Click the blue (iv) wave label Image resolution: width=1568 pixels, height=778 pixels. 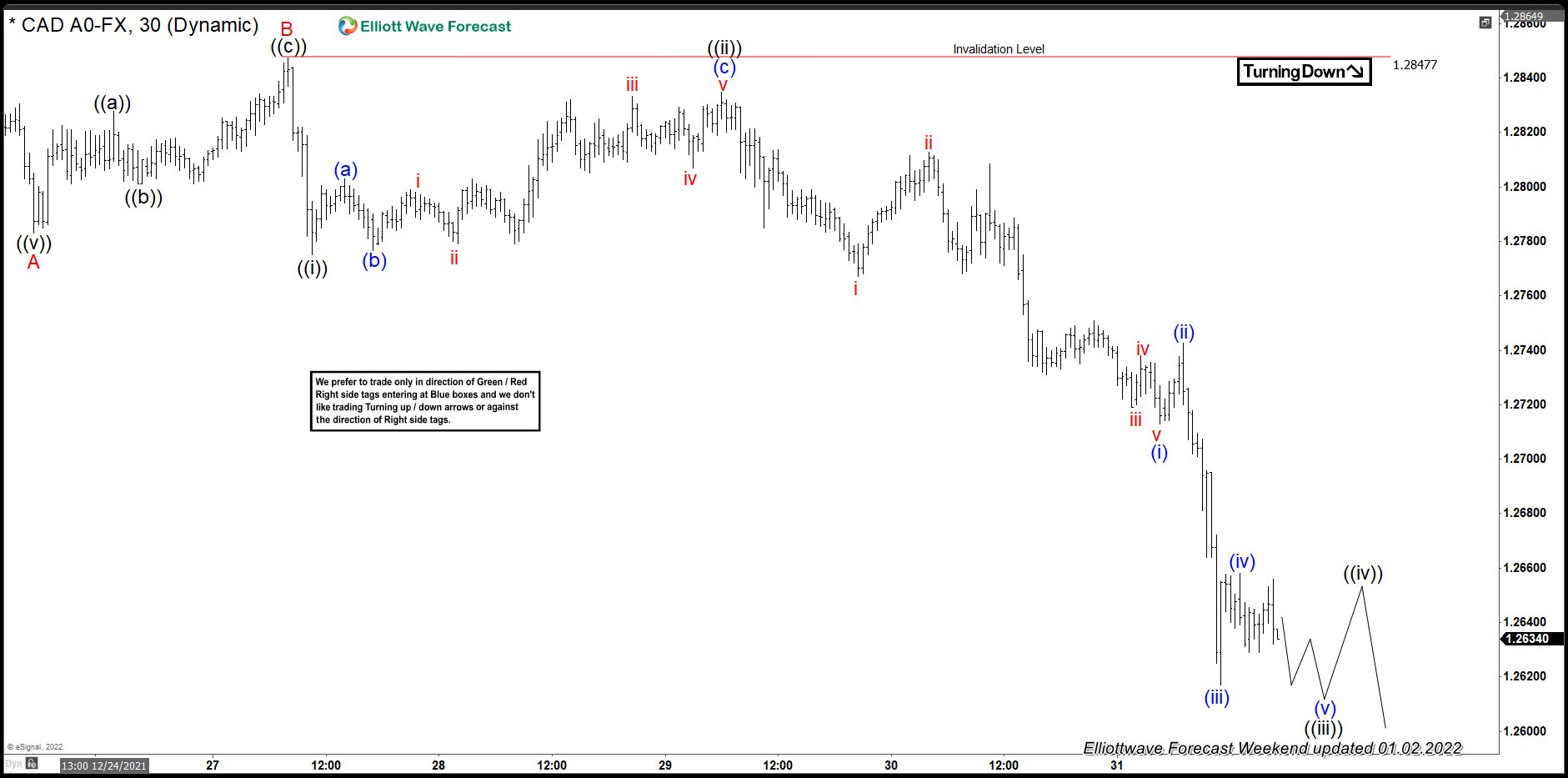tap(1242, 562)
